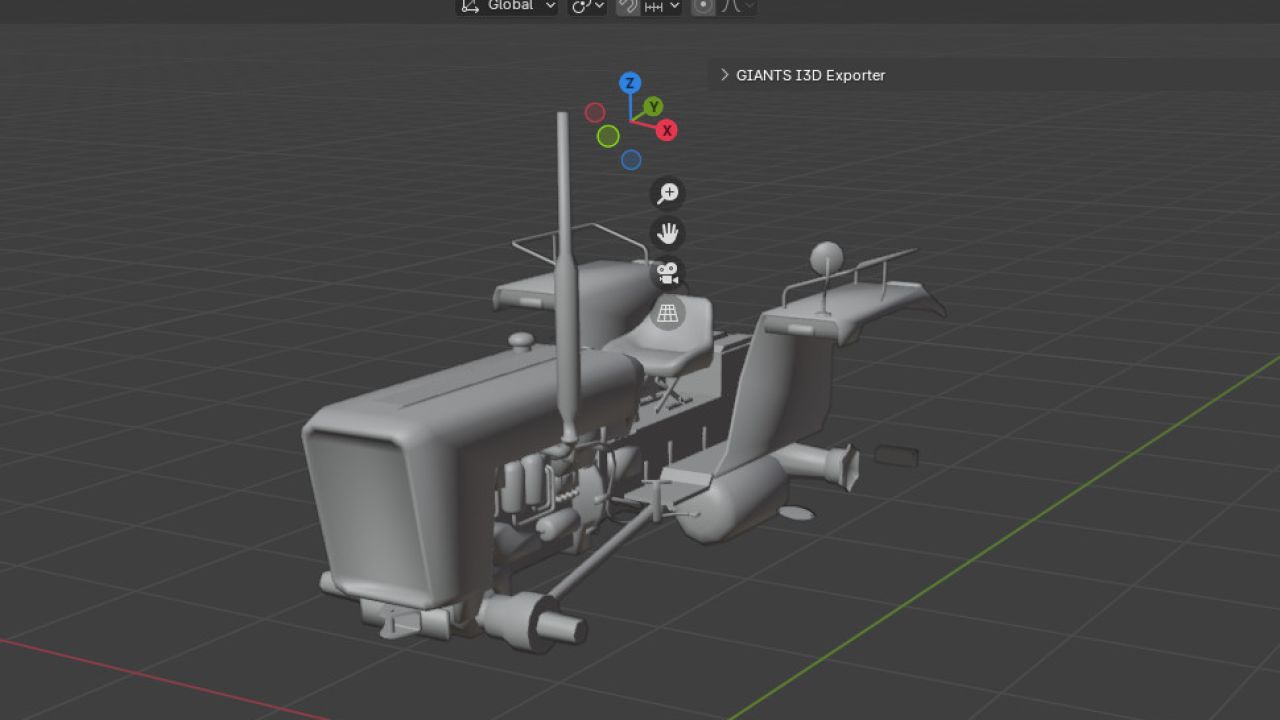1280x720 pixels.
Task: Select the negative X hollow red circle
Action: click(595, 113)
